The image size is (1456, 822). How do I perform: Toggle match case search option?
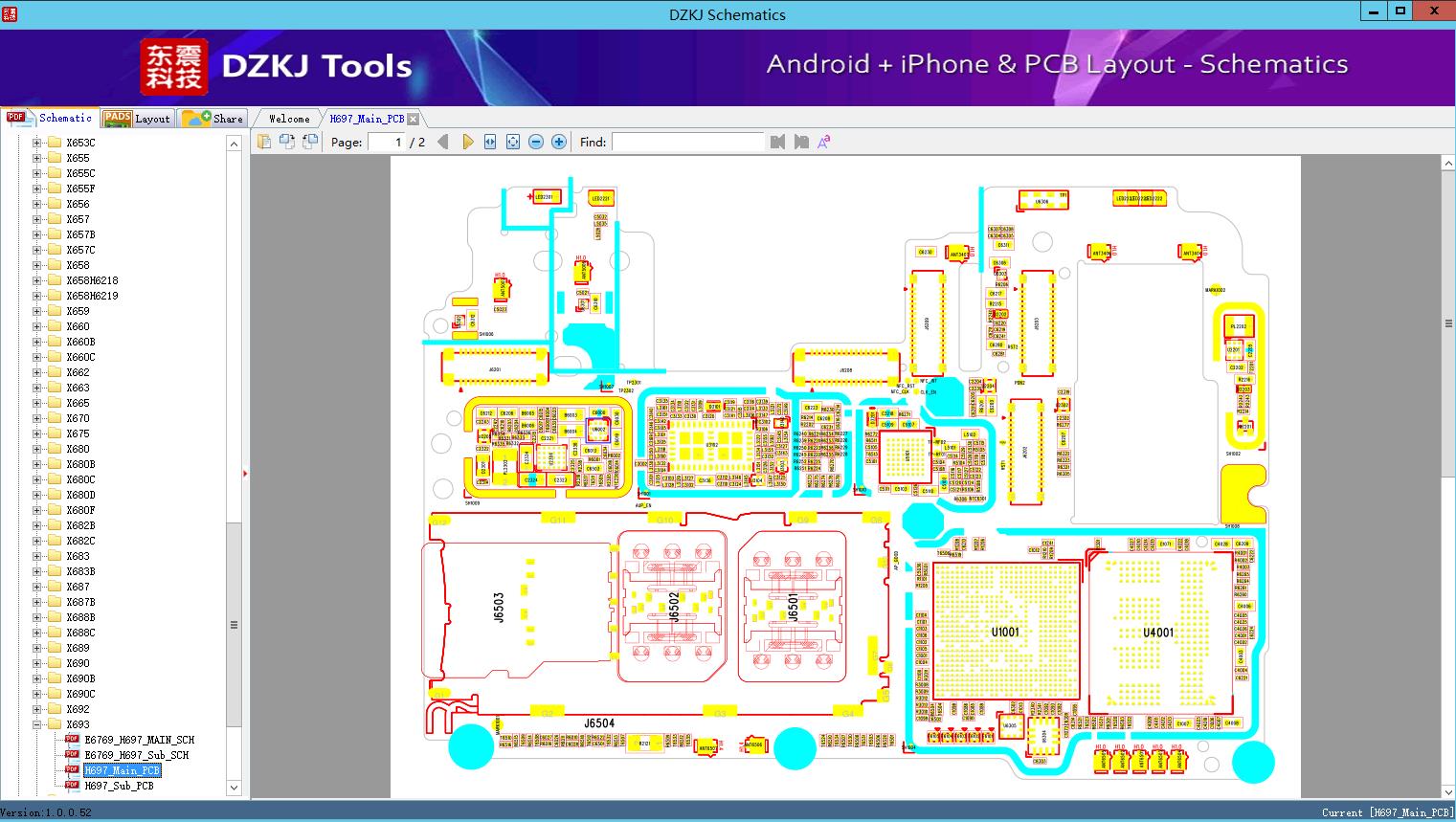pyautogui.click(x=823, y=142)
